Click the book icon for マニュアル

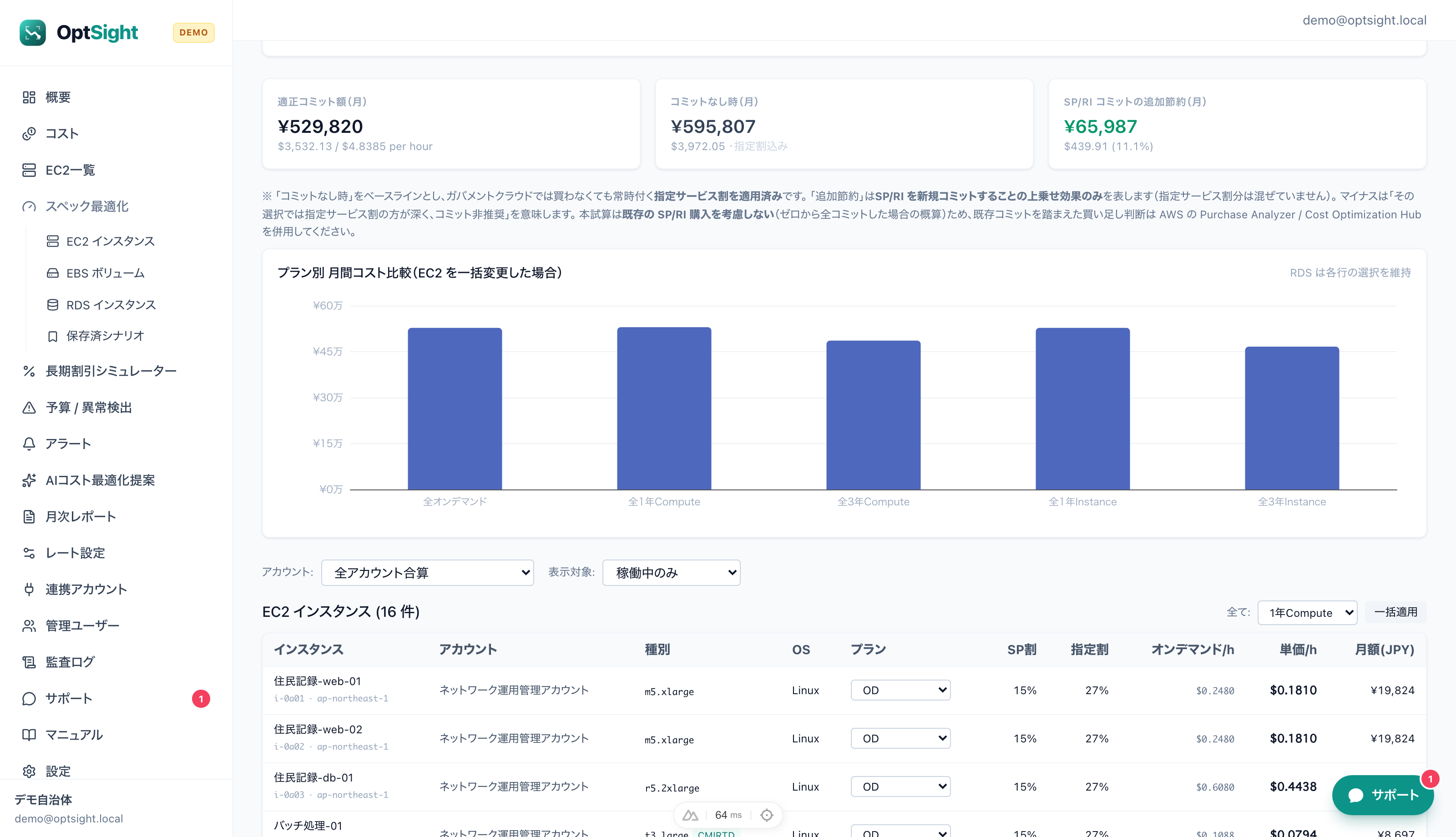[x=29, y=735]
